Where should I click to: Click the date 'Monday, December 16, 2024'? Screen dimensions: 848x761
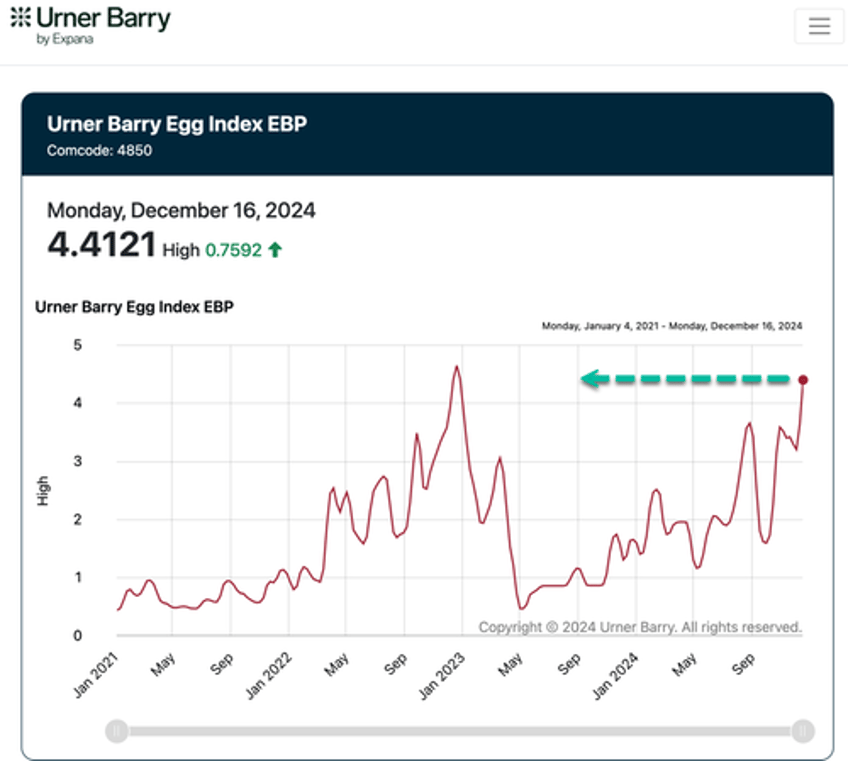(x=181, y=210)
